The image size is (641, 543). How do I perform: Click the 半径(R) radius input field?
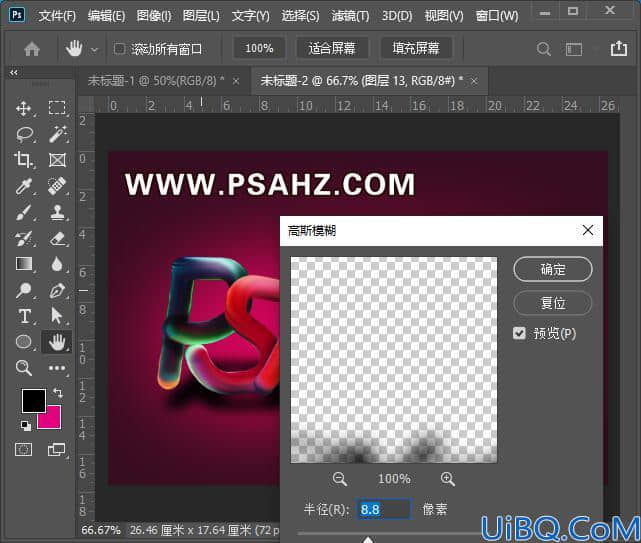click(384, 509)
